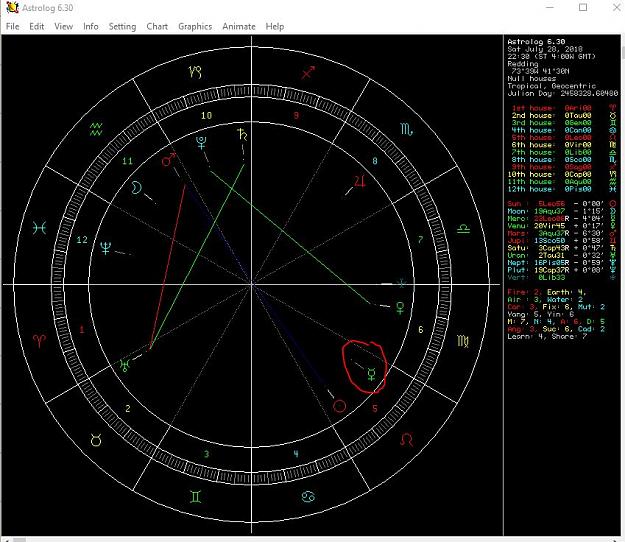The width and height of the screenshot is (625, 542).
Task: Click the 'Tropical, Geocentric' line
Action: (552, 86)
